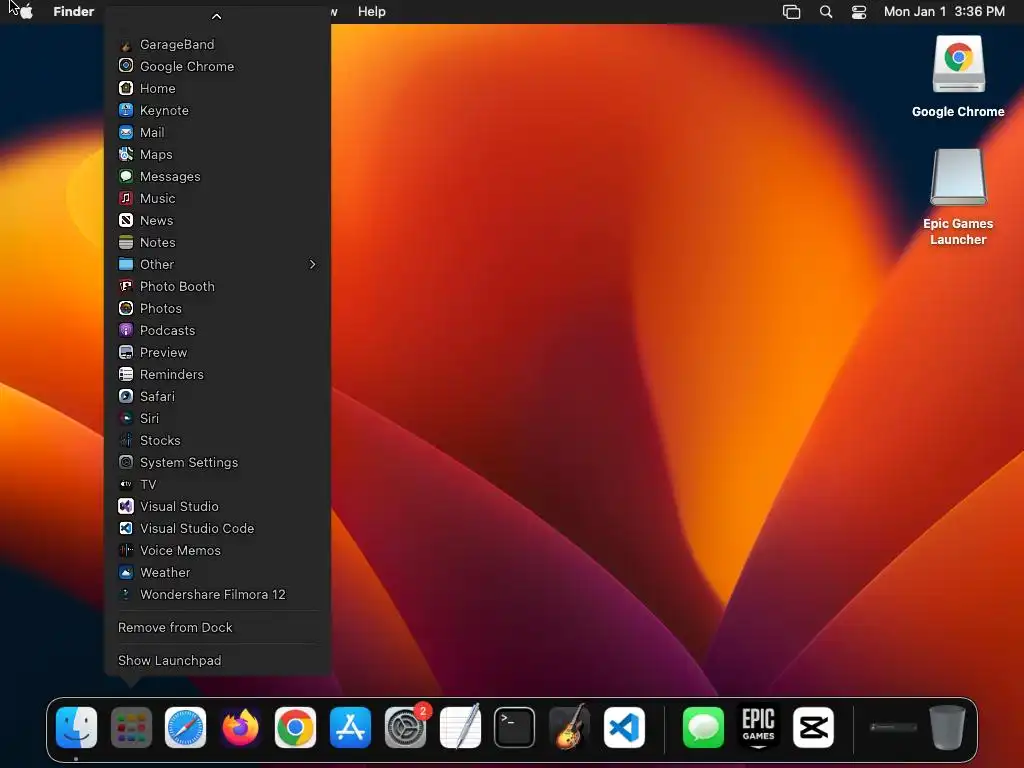Choose Mail in the app list
The width and height of the screenshot is (1024, 768).
coord(217,133)
